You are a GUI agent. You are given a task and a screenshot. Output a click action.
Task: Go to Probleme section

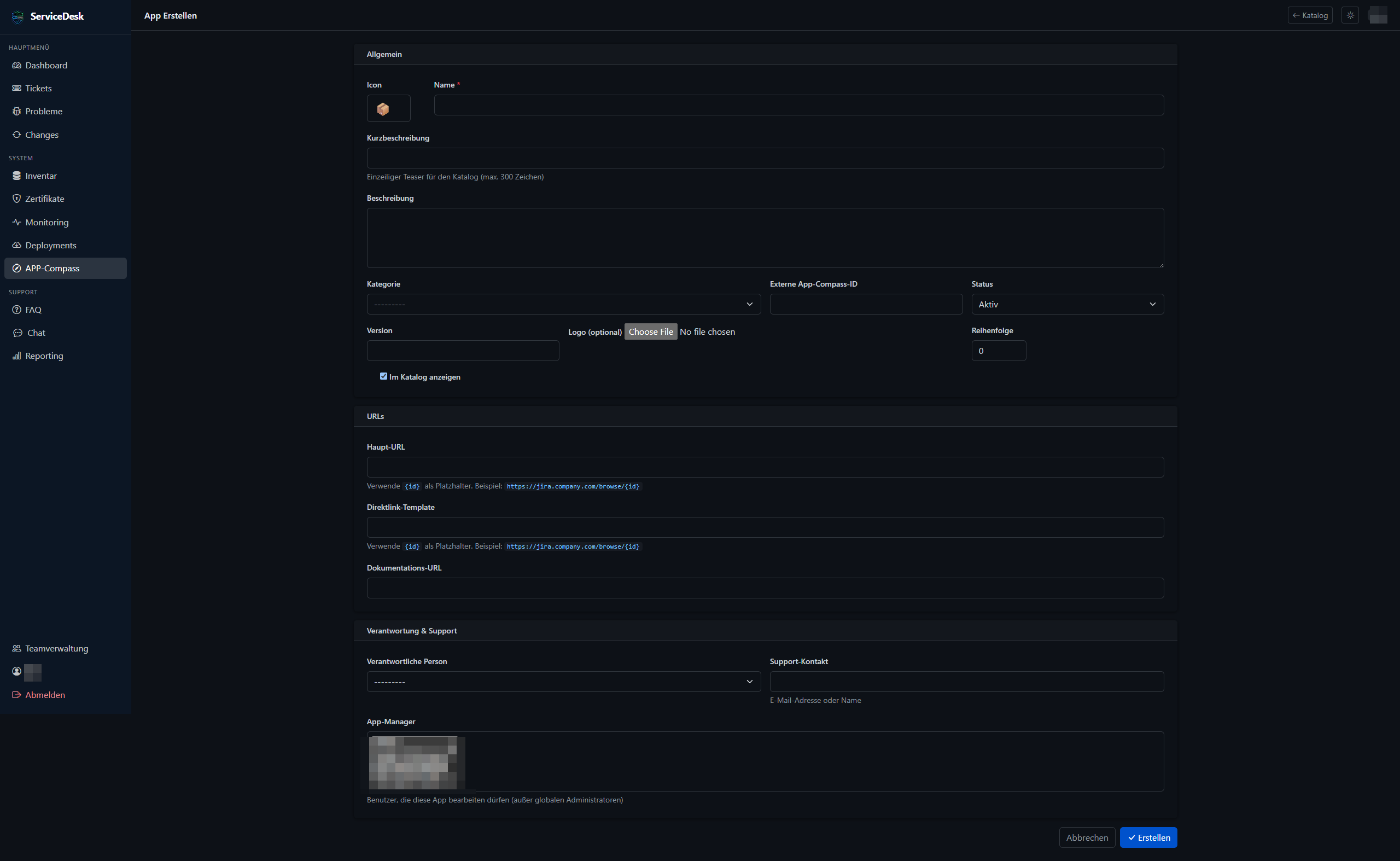(x=66, y=112)
